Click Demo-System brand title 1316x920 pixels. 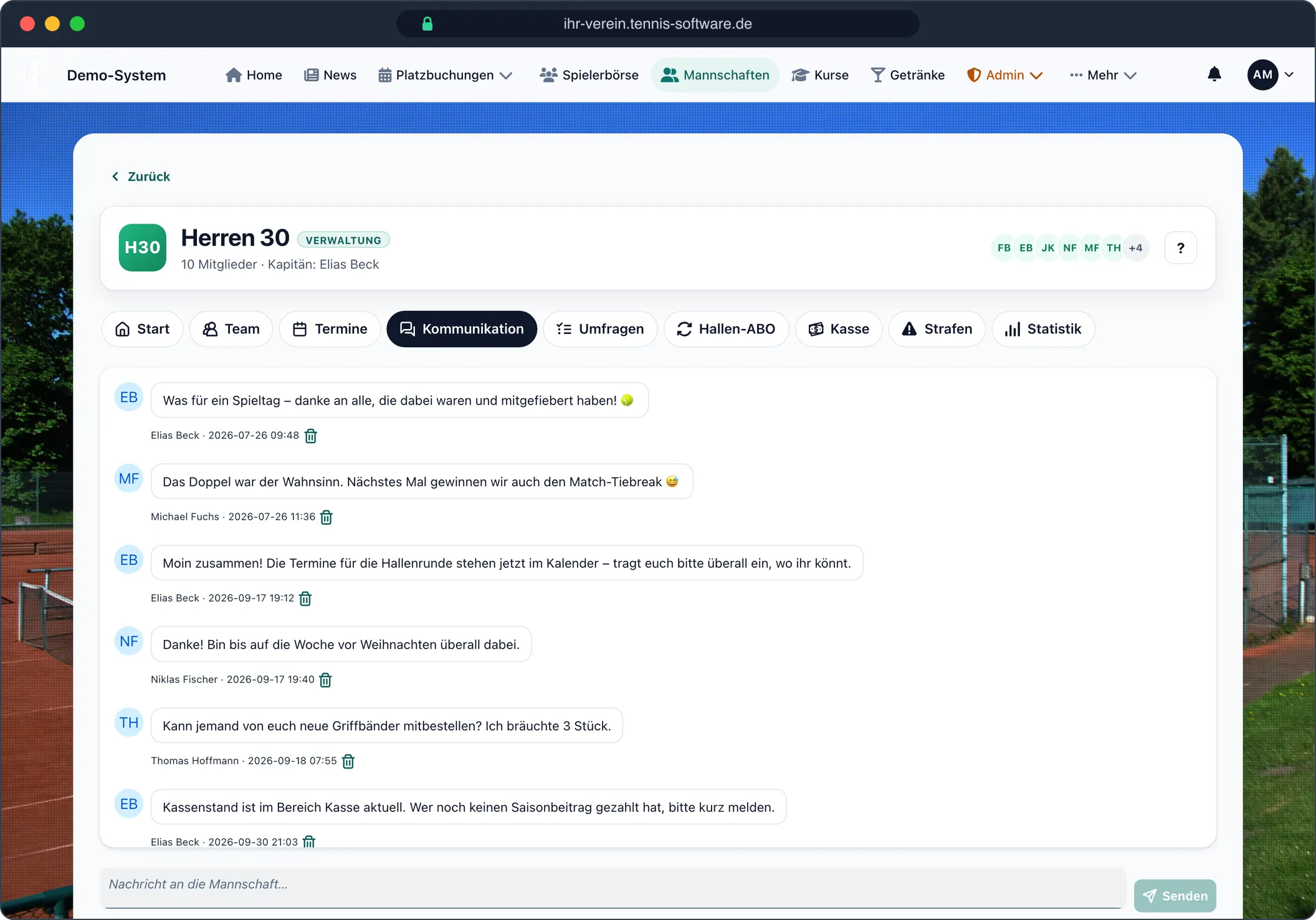click(117, 75)
